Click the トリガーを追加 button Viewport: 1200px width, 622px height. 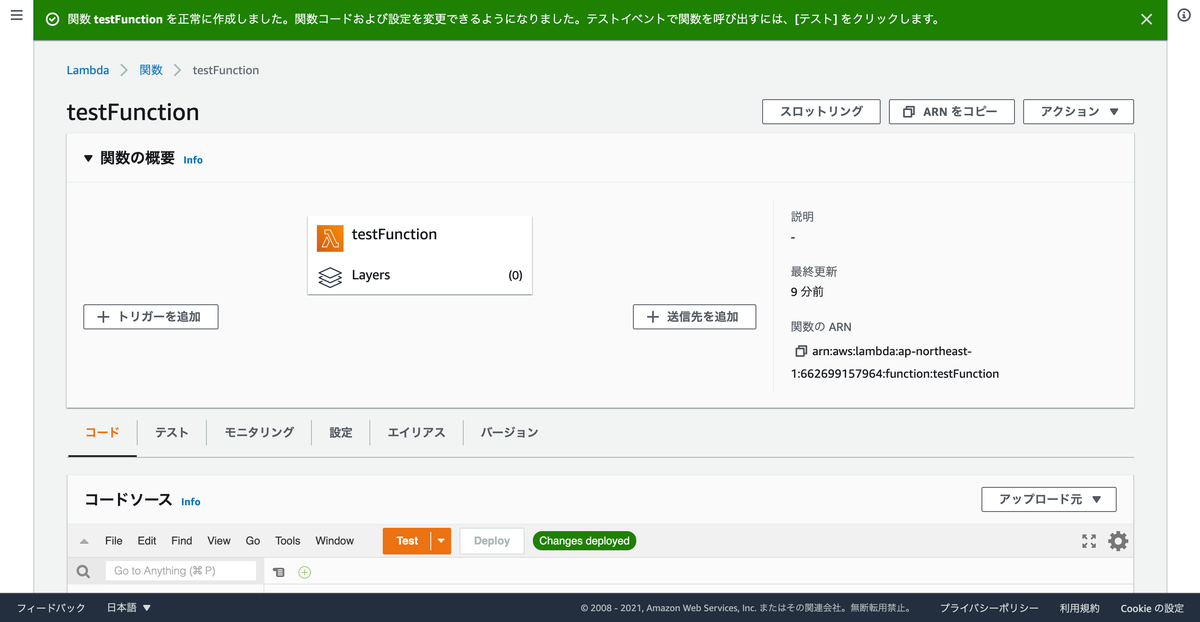coord(151,316)
